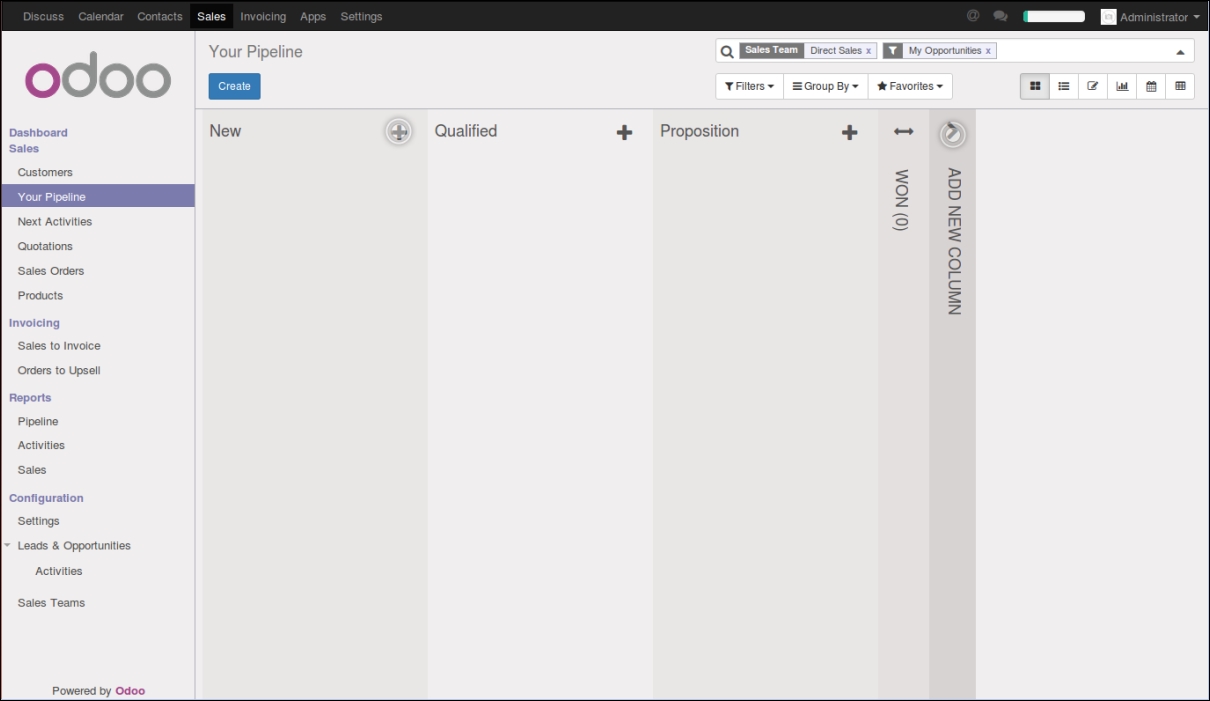Switch to Kanban view icon
1210x701 pixels.
point(1035,86)
